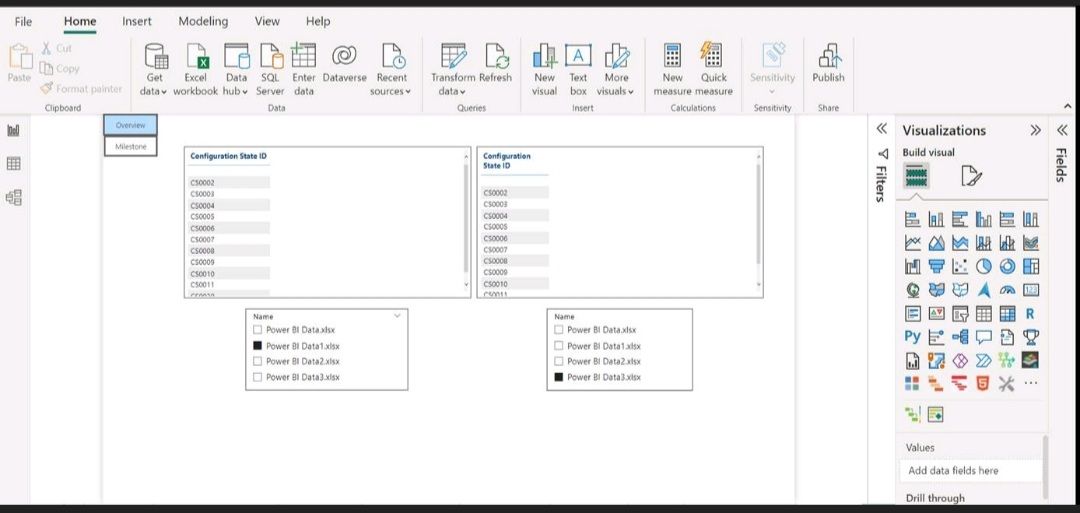
Task: Choose the Donut chart visual
Action: point(1007,266)
